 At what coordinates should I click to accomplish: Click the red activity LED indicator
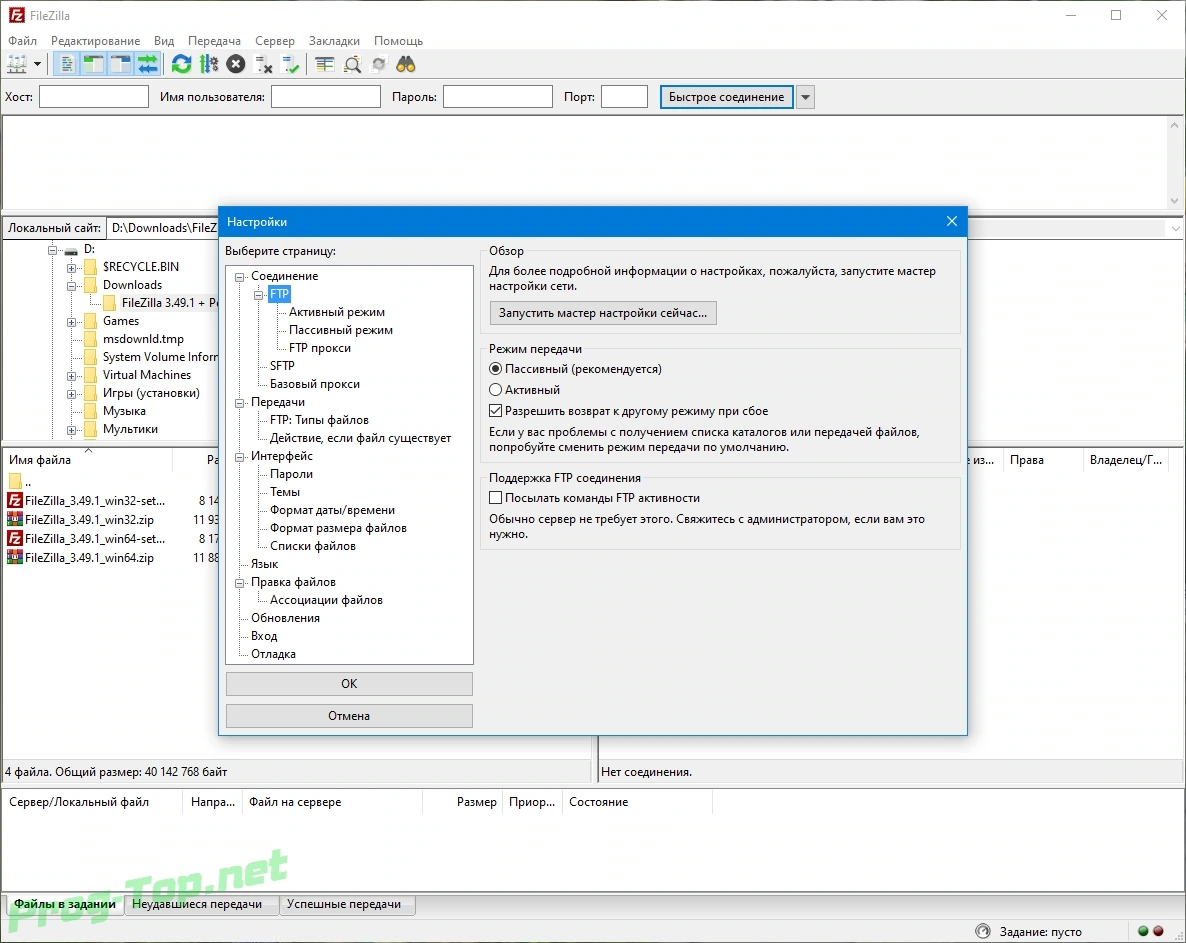pyautogui.click(x=1158, y=931)
